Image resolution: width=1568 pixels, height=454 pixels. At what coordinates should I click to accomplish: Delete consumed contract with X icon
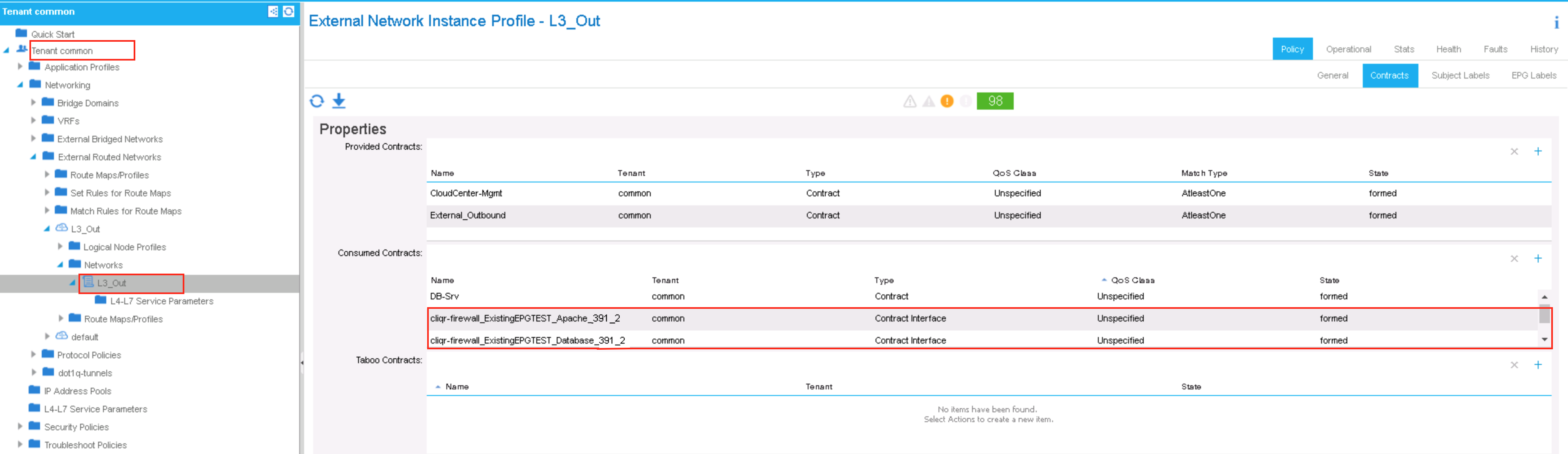[x=1514, y=258]
